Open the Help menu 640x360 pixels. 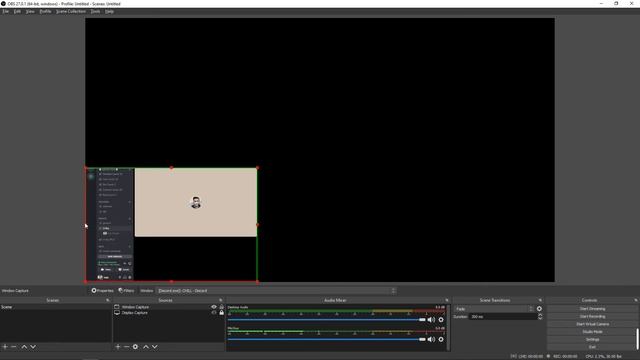(109, 11)
